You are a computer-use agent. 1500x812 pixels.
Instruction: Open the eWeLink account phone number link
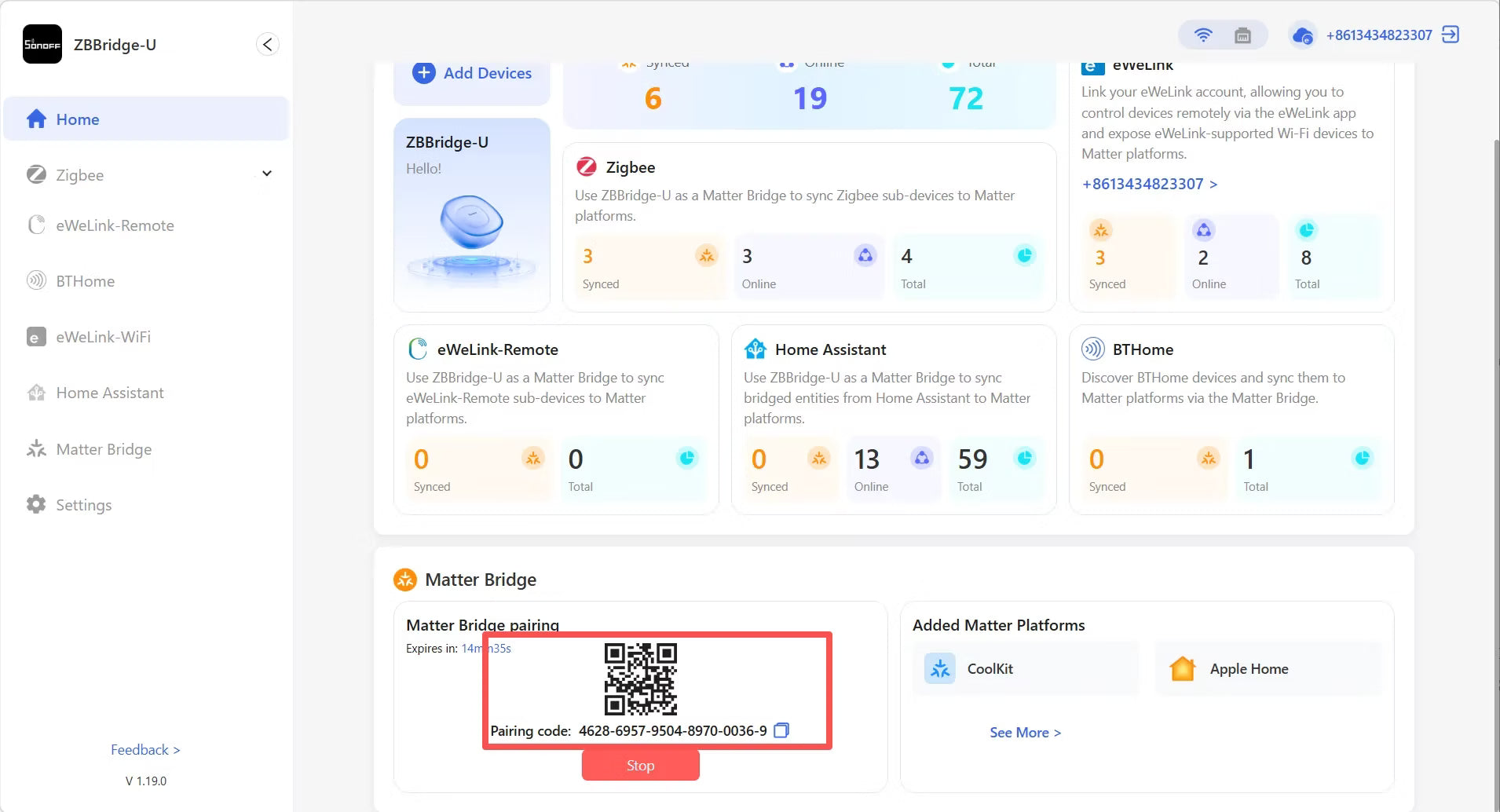point(1150,184)
